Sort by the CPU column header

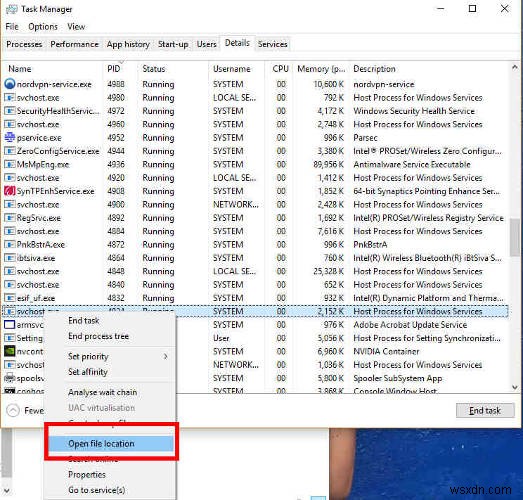tap(280, 69)
